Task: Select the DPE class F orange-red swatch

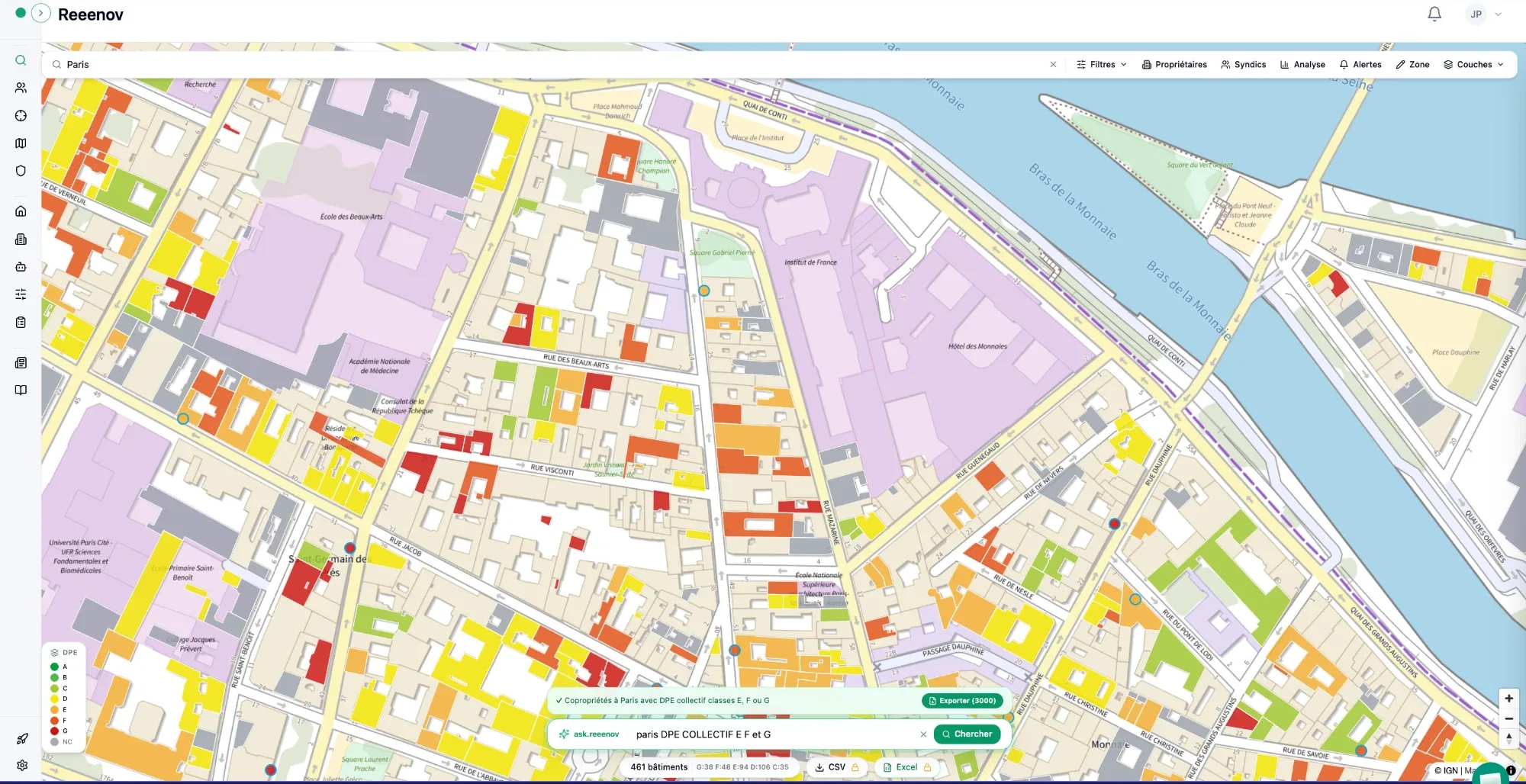Action: [x=54, y=720]
